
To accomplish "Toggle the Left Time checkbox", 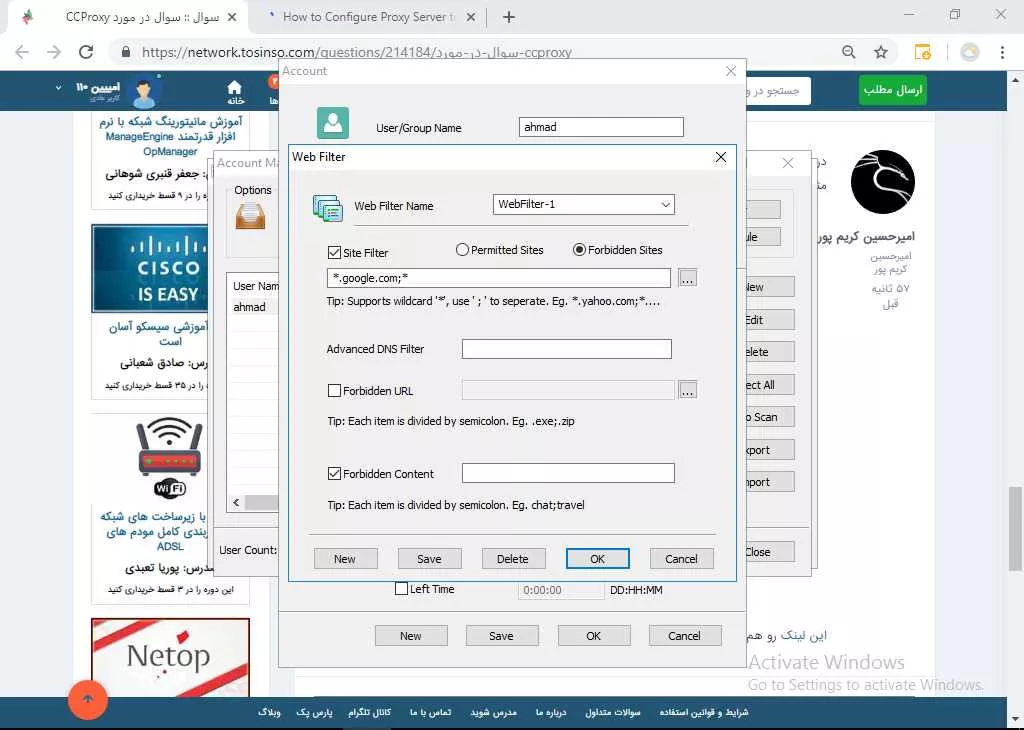I will (x=402, y=588).
